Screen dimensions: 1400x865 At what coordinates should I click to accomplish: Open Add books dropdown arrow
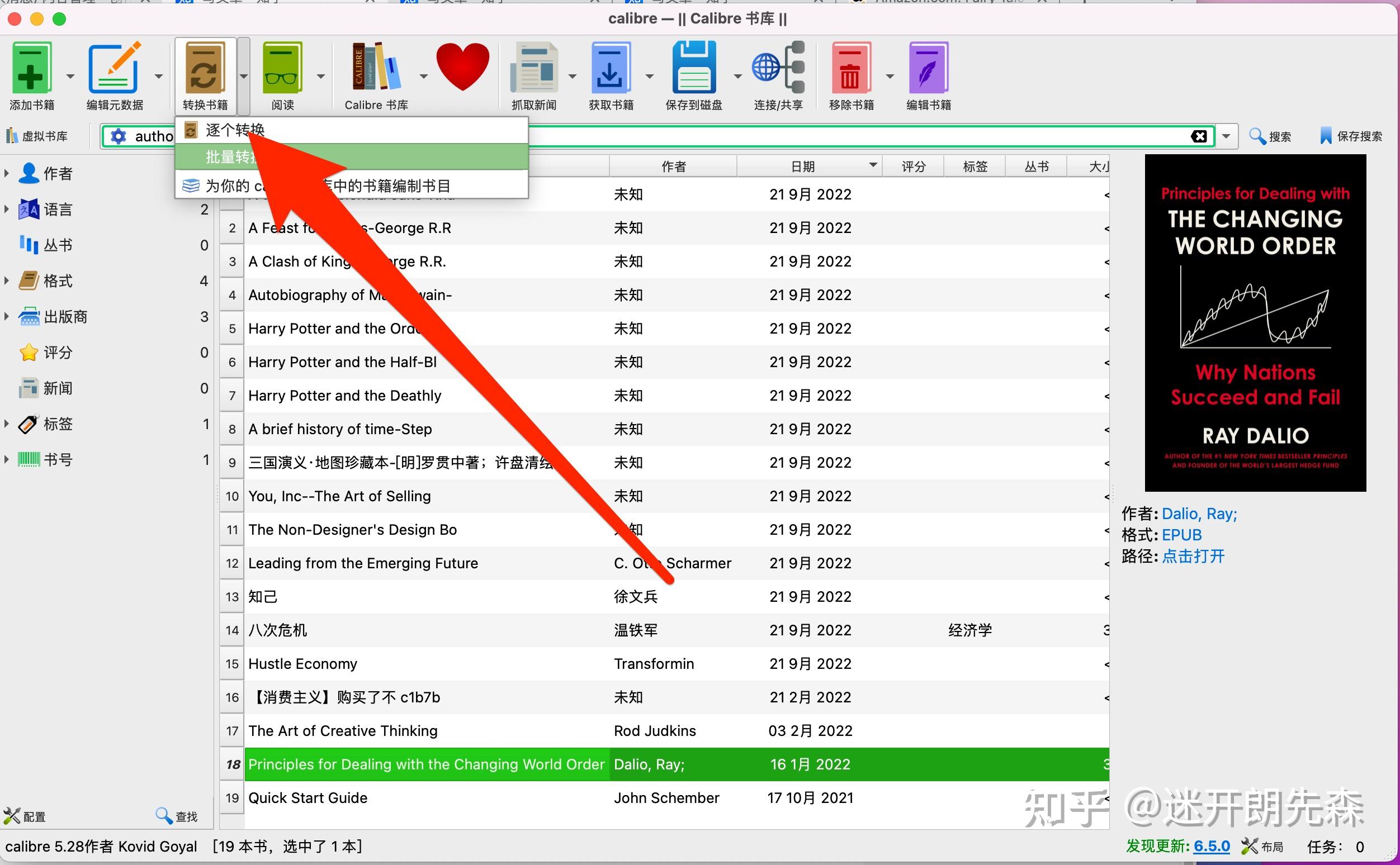pyautogui.click(x=70, y=76)
